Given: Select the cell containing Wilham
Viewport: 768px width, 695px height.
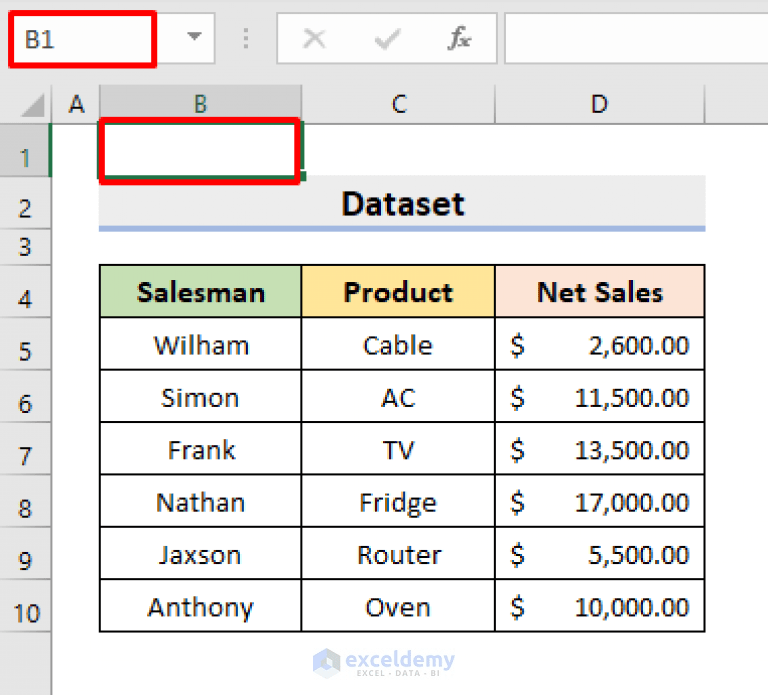Looking at the screenshot, I should click(200, 344).
